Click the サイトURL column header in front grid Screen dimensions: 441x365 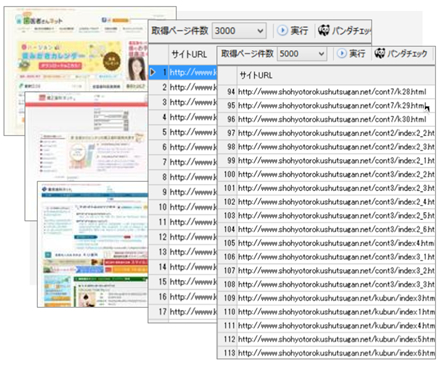click(x=256, y=76)
